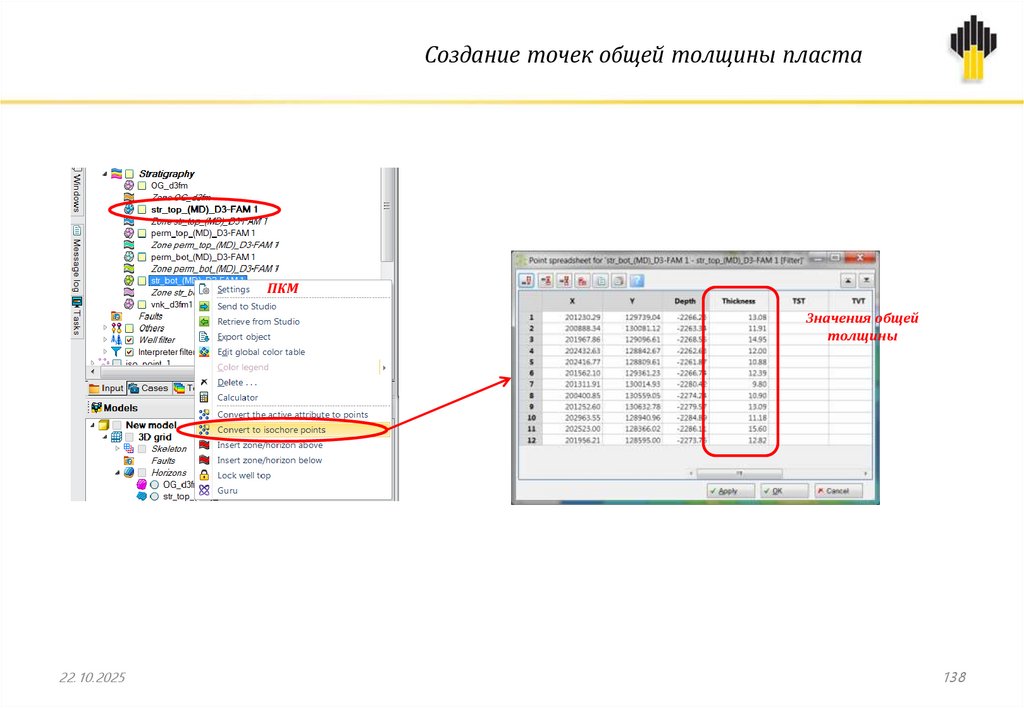The height and width of the screenshot is (708, 1024).
Task: Expand the Interpreter filter tree node
Action: (x=104, y=351)
